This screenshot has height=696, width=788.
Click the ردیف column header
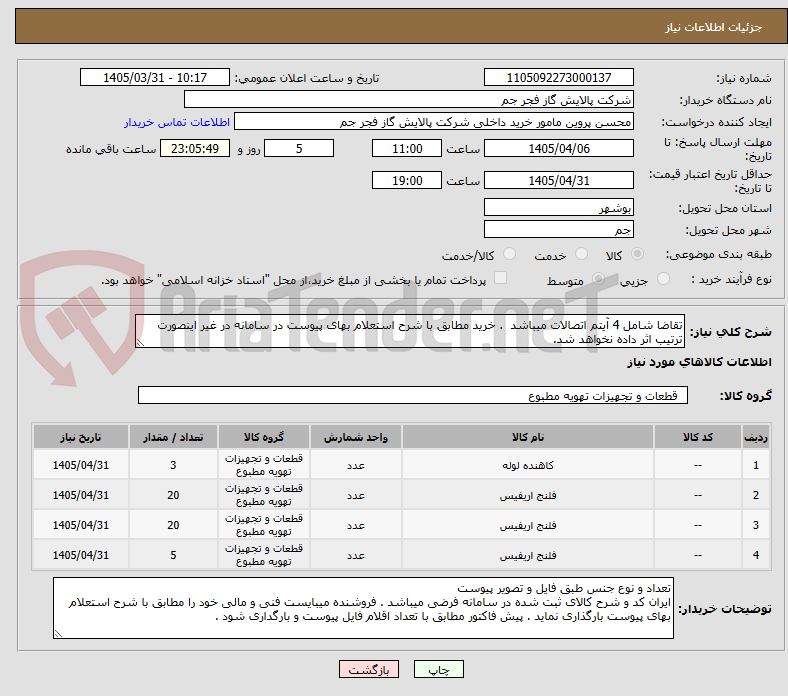755,437
